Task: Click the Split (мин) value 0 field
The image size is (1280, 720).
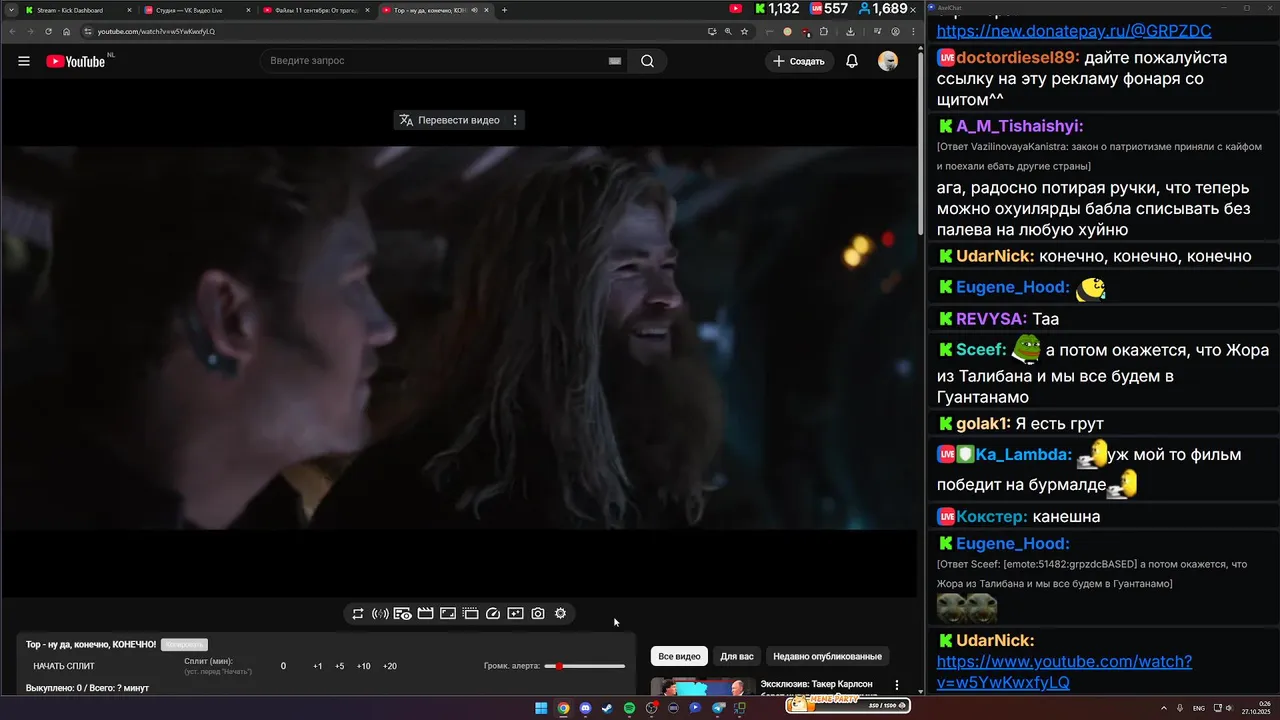Action: click(x=283, y=666)
